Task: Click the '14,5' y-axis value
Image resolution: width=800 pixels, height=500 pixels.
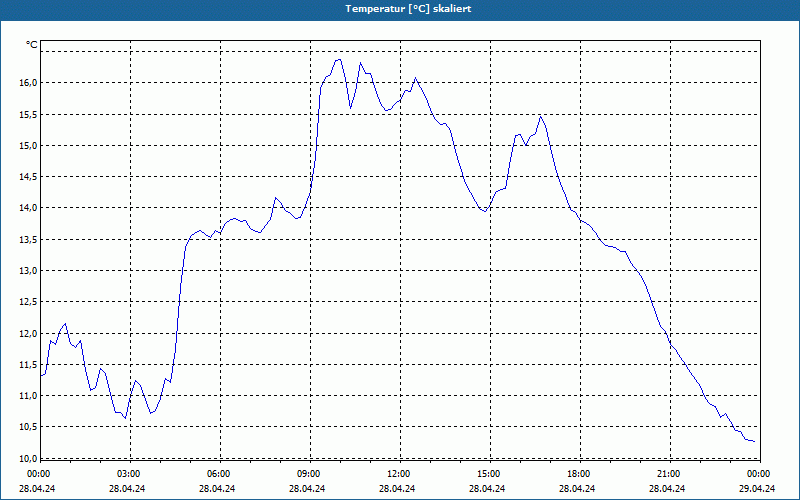Action: [29, 177]
